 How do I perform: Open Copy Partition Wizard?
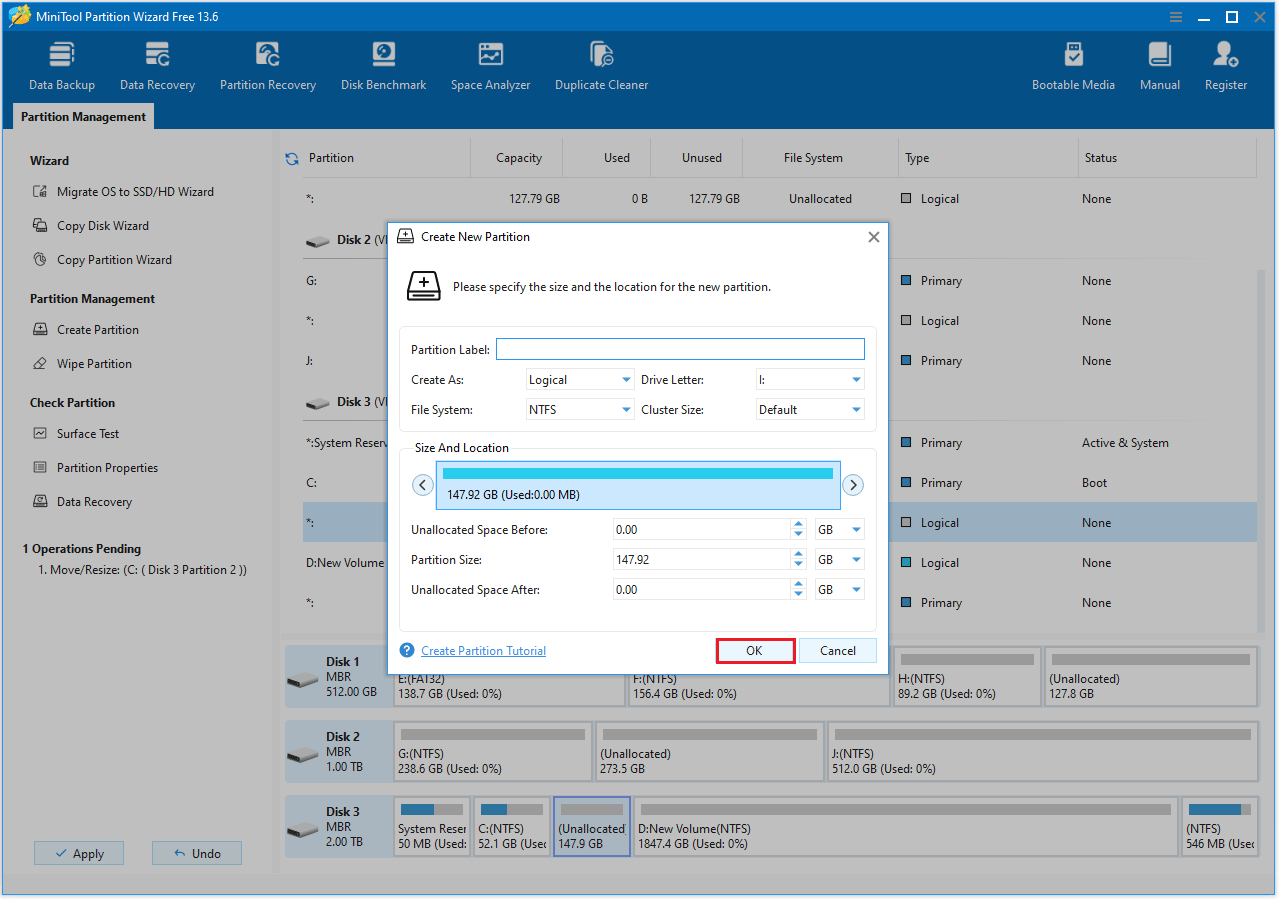pos(102,260)
